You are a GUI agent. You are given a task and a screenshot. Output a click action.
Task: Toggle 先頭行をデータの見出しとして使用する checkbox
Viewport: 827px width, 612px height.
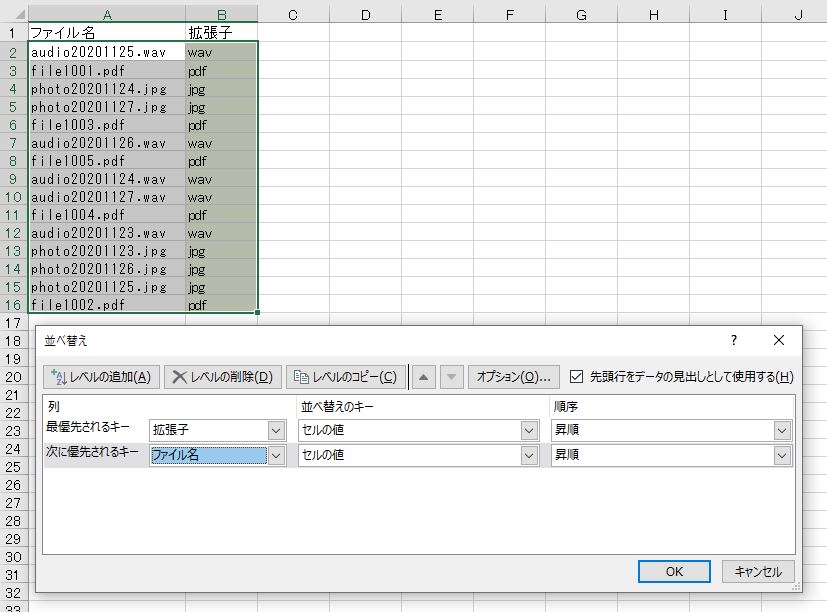[576, 377]
